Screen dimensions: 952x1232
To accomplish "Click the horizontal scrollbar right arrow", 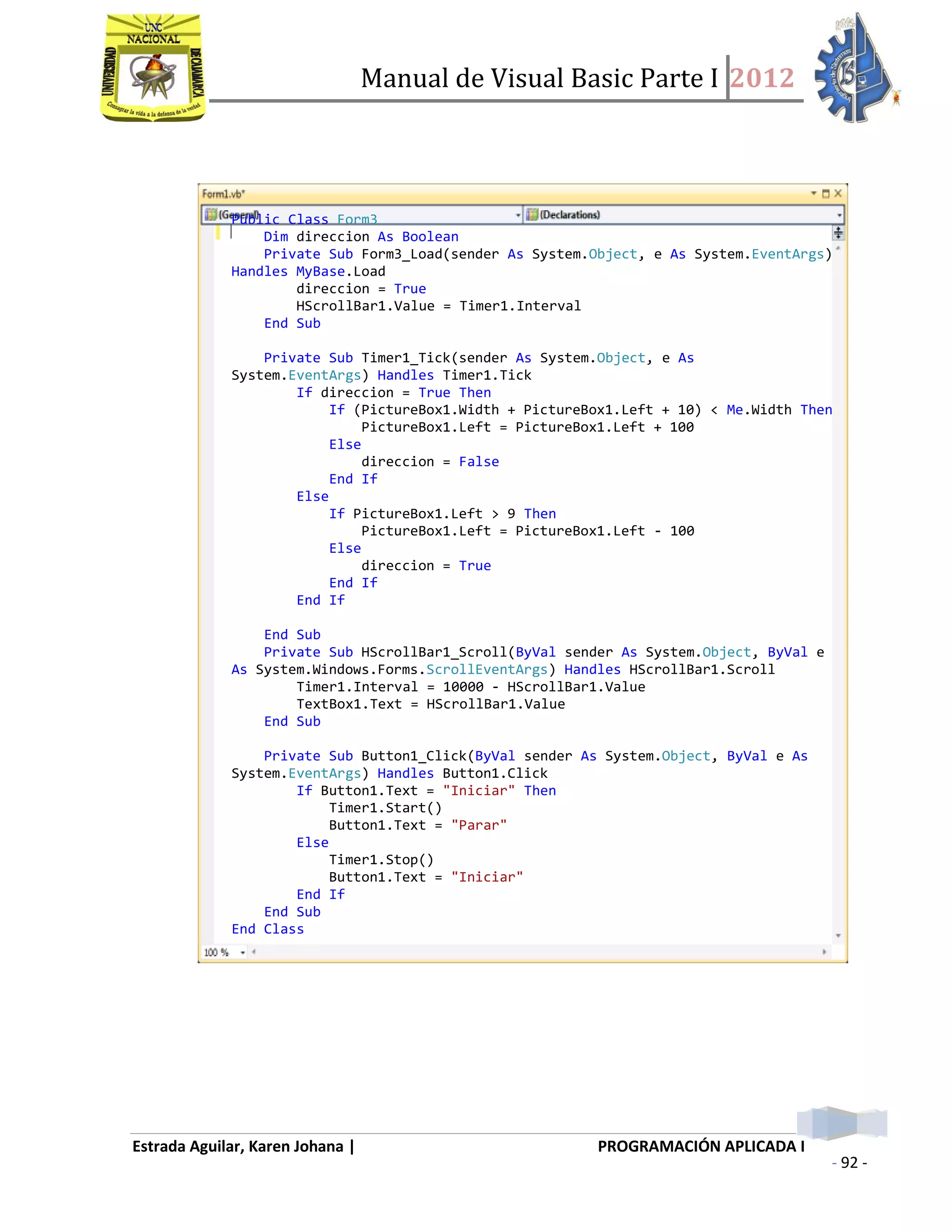I will click(x=825, y=952).
